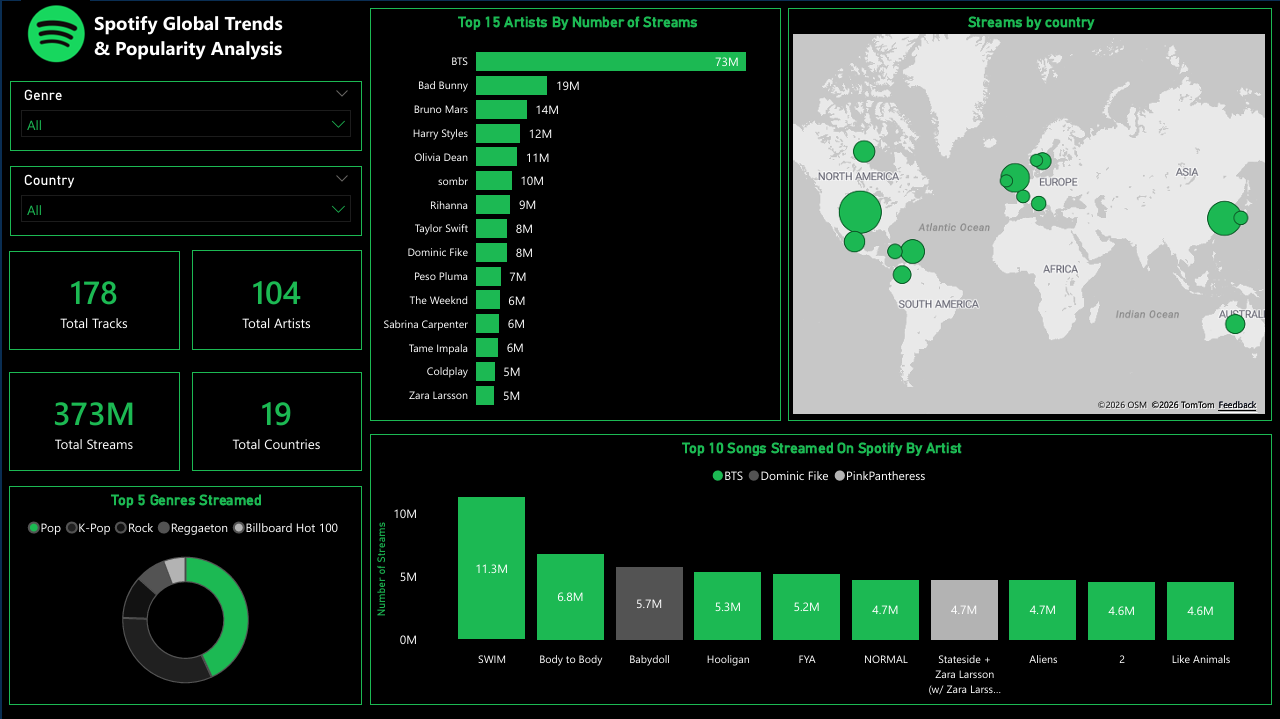1280x719 pixels.
Task: Click the Dominic Fike artist label
Action: (x=437, y=253)
